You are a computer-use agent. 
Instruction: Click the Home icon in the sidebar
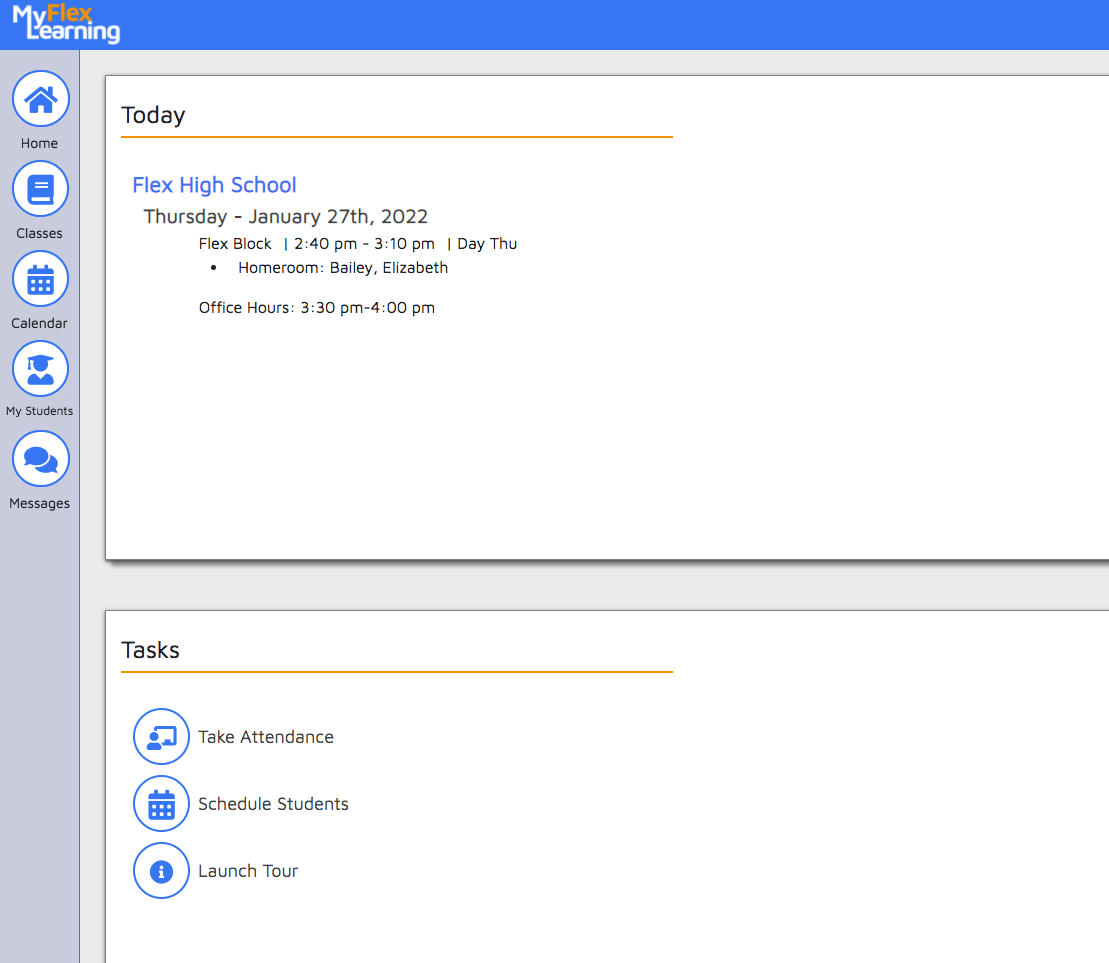[x=40, y=98]
